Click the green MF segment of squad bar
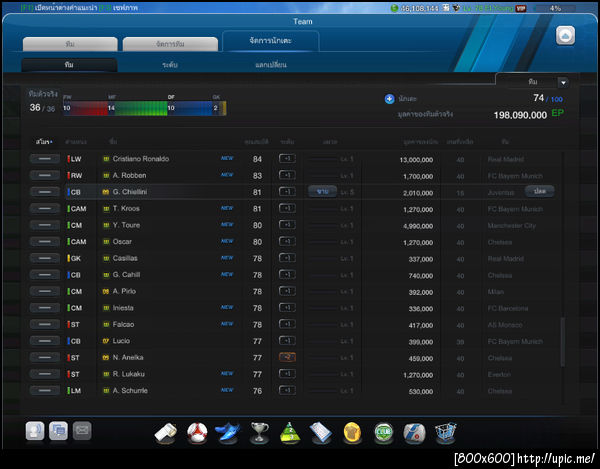600x469 pixels. click(x=138, y=108)
